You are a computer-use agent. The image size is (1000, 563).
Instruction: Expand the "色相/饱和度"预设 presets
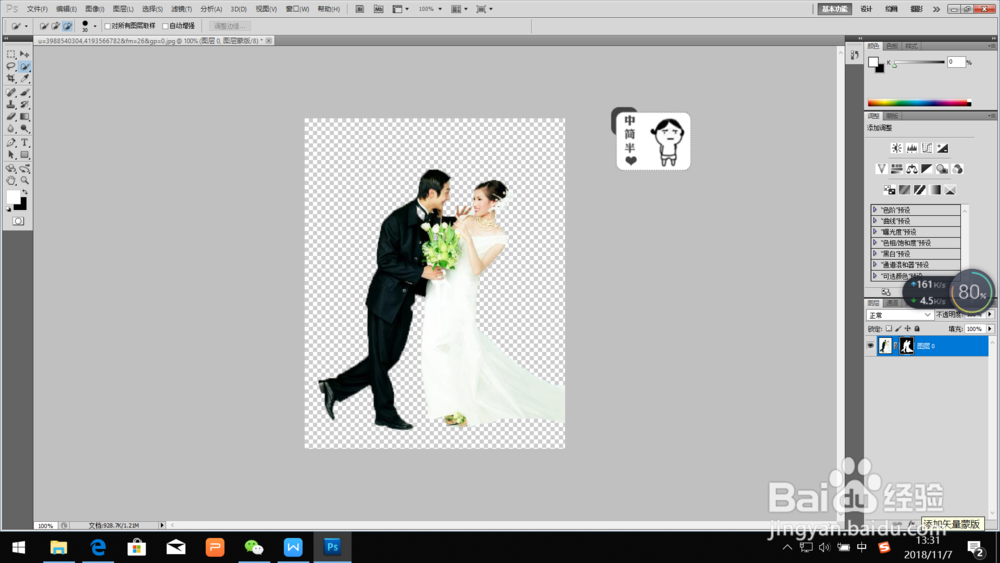[875, 242]
